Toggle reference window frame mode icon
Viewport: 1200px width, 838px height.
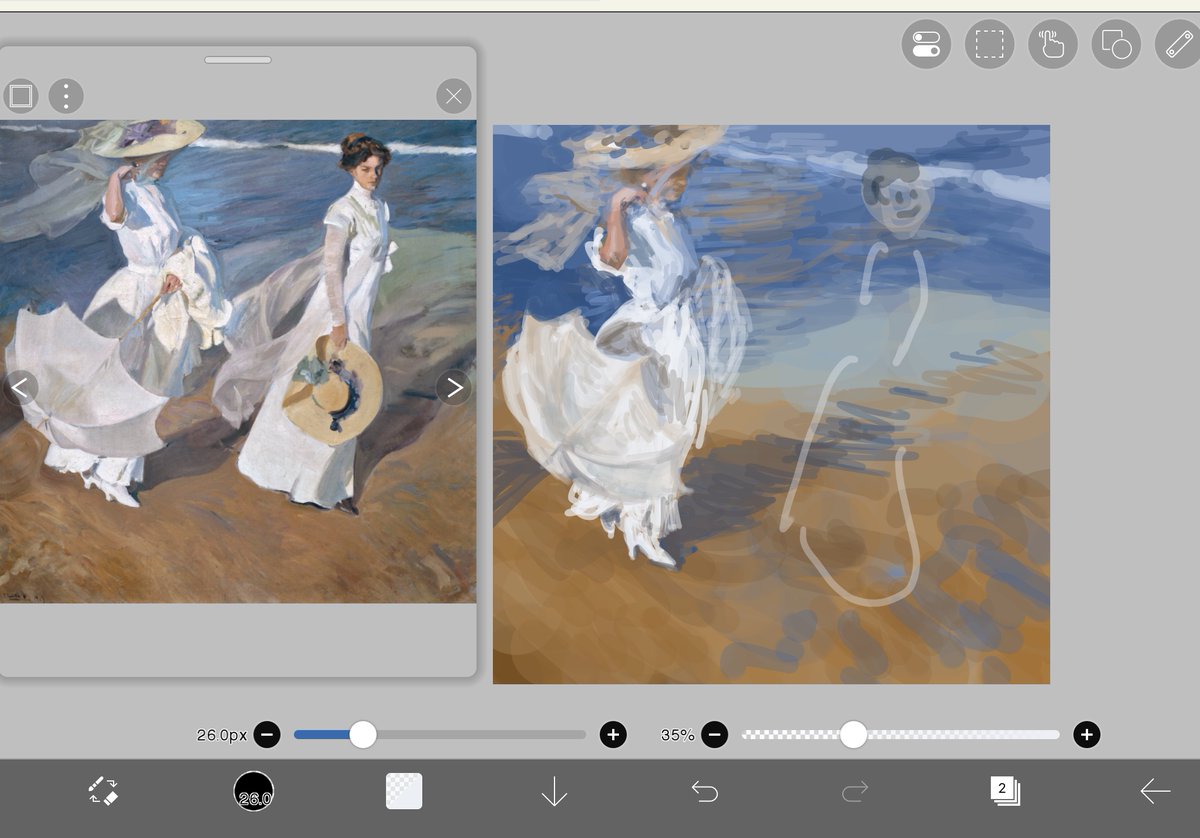pyautogui.click(x=20, y=96)
